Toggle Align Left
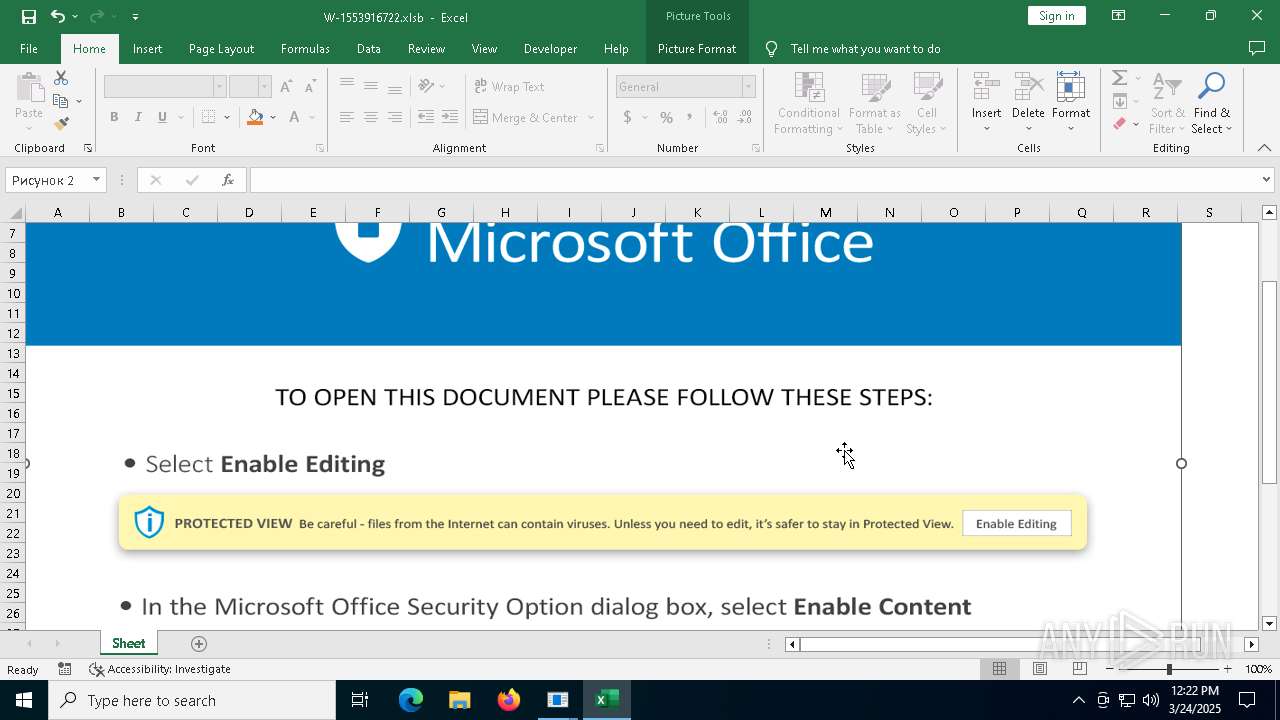This screenshot has width=1280, height=720. pos(347,117)
